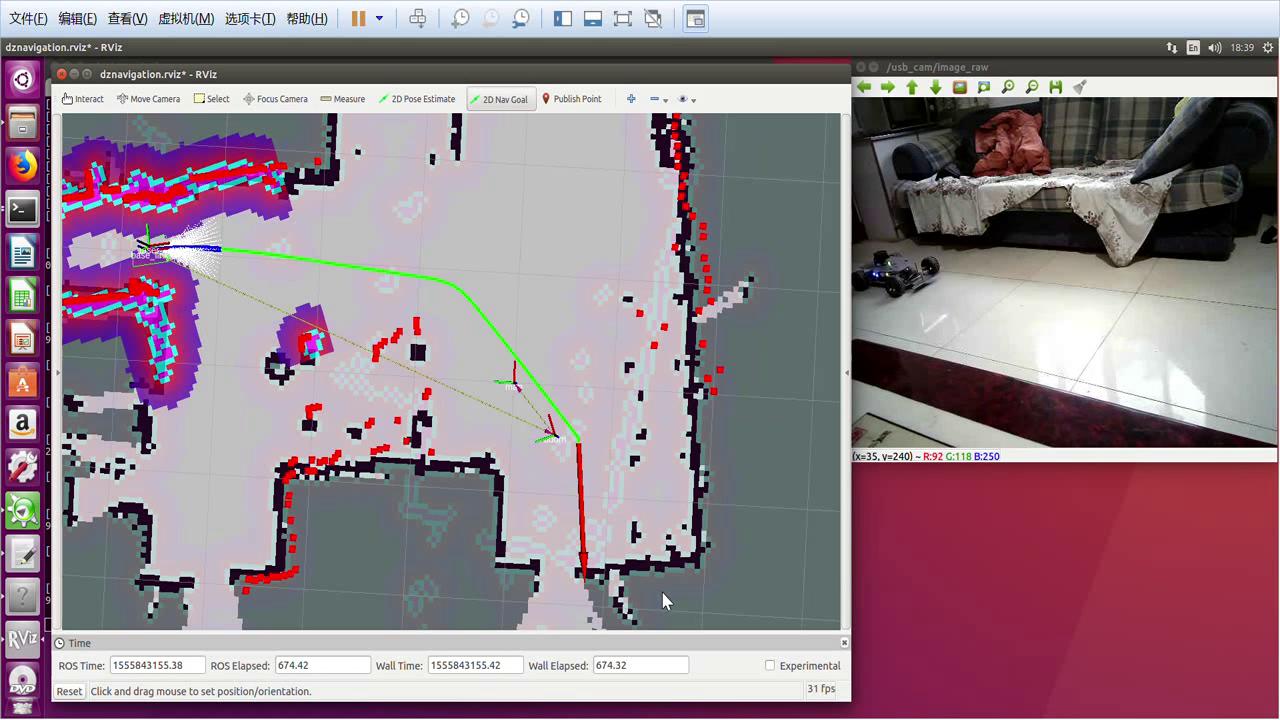Click the Focus Camera tool

[275, 99]
